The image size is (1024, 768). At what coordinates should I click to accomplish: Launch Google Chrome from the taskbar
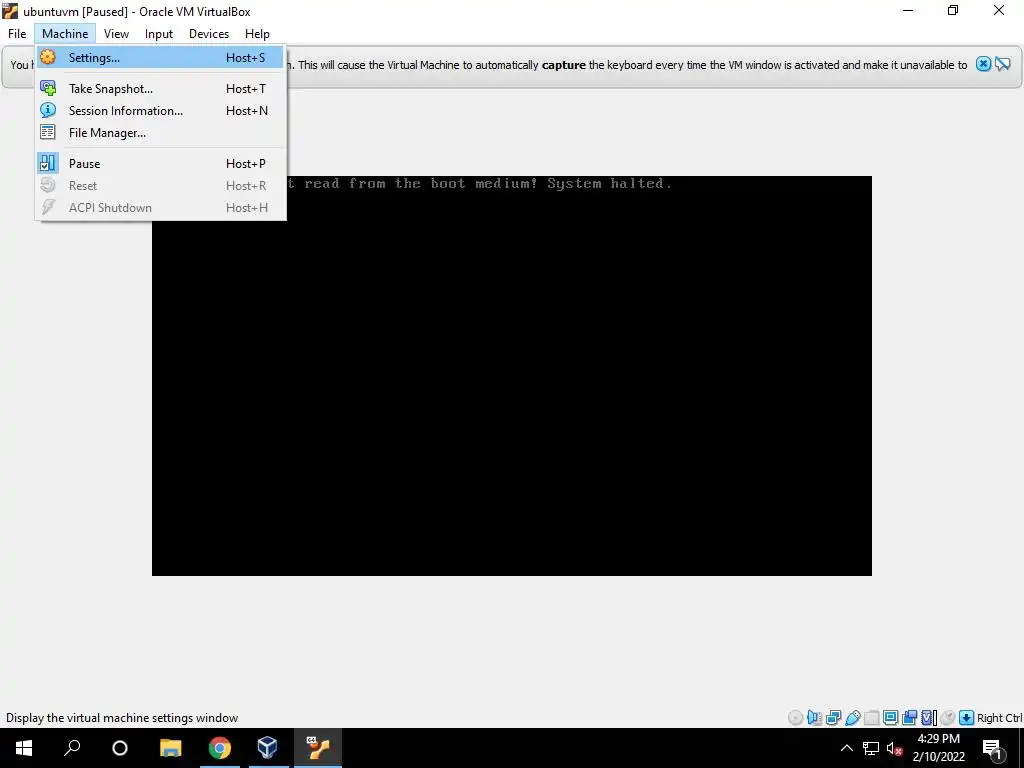219,748
